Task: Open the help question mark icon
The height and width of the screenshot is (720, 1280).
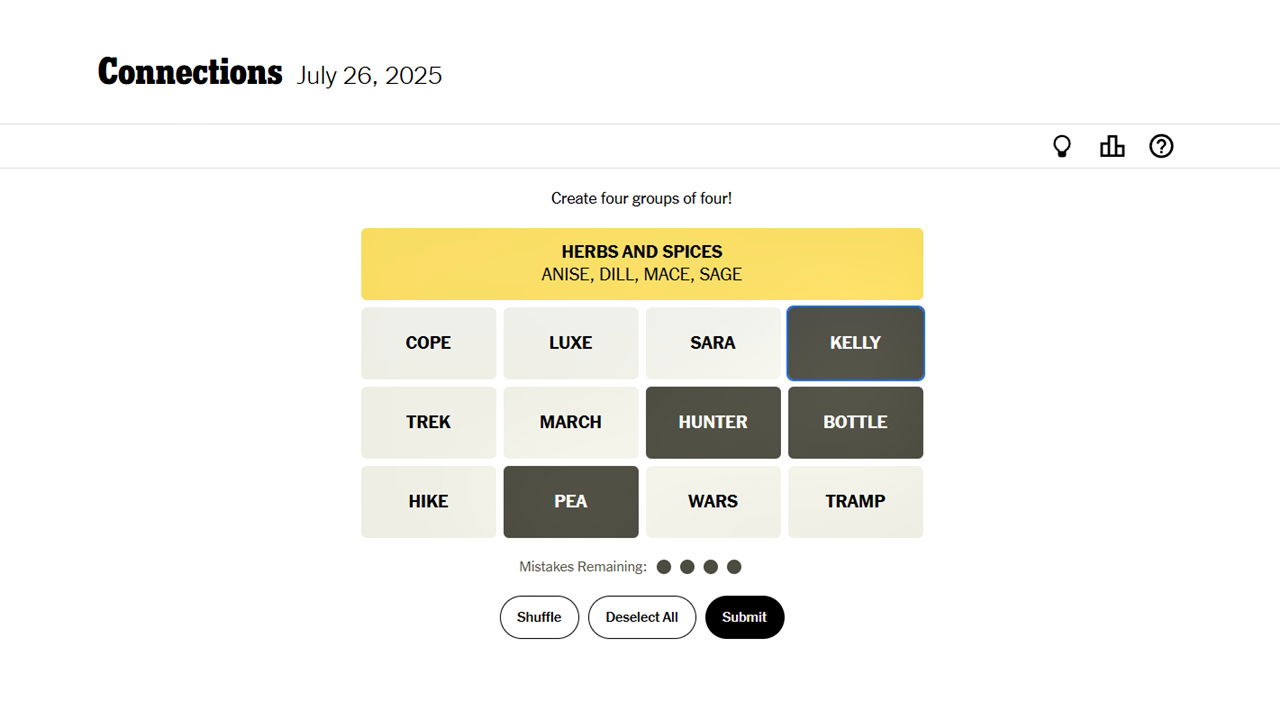Action: tap(1161, 147)
